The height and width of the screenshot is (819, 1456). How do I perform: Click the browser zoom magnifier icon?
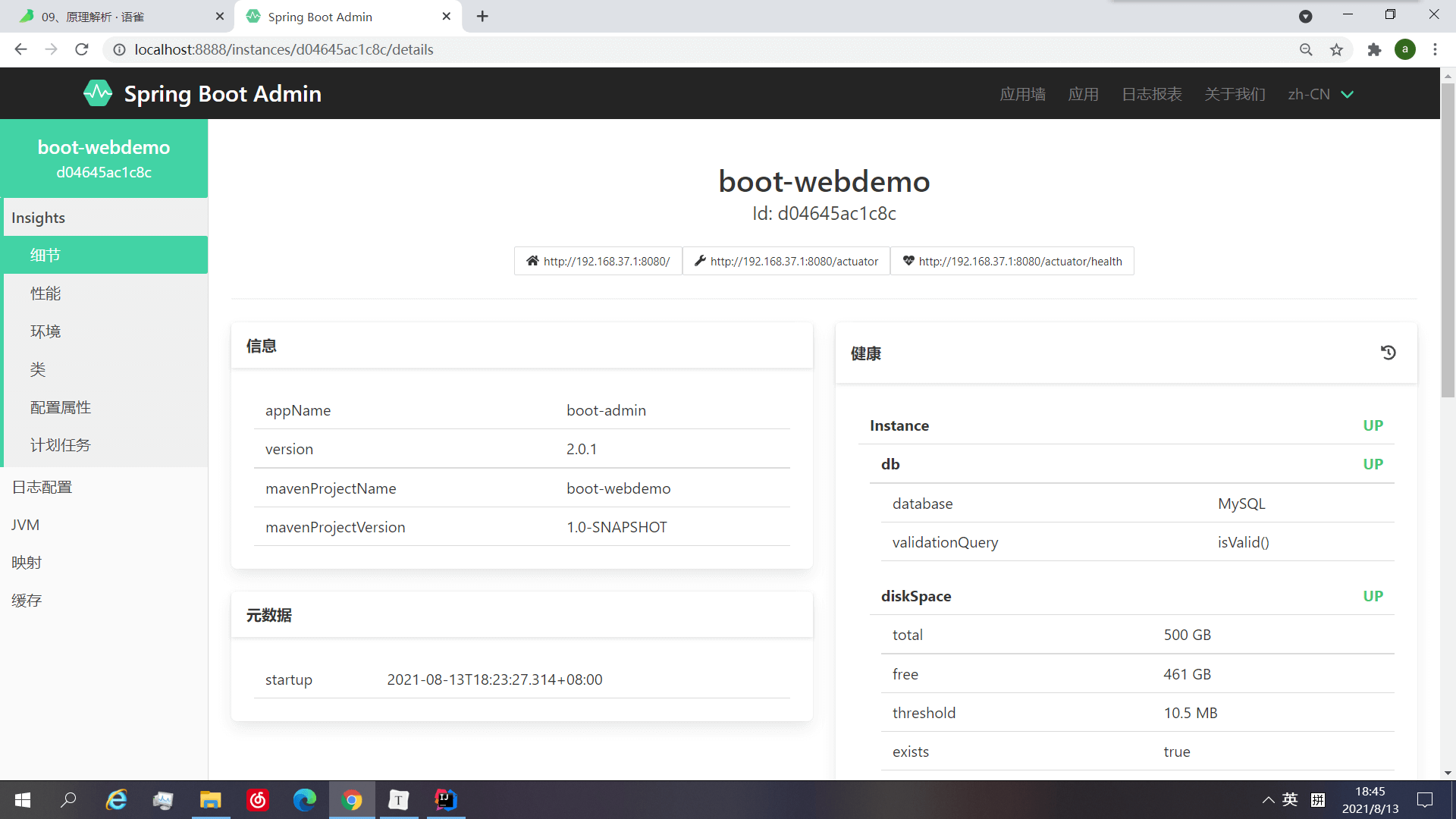click(1306, 49)
